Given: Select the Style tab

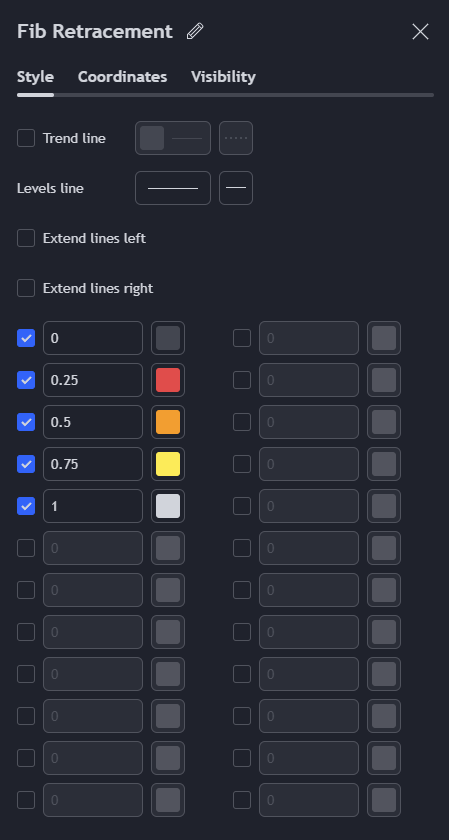Looking at the screenshot, I should pos(35,77).
